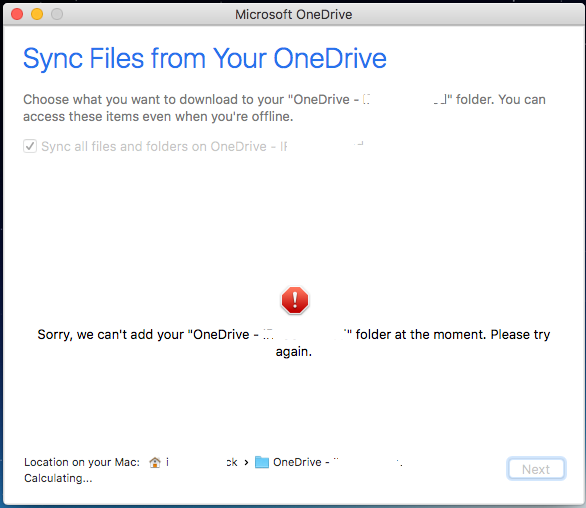This screenshot has width=586, height=508.
Task: Click the 'Calculating...' status text
Action: tap(58, 478)
